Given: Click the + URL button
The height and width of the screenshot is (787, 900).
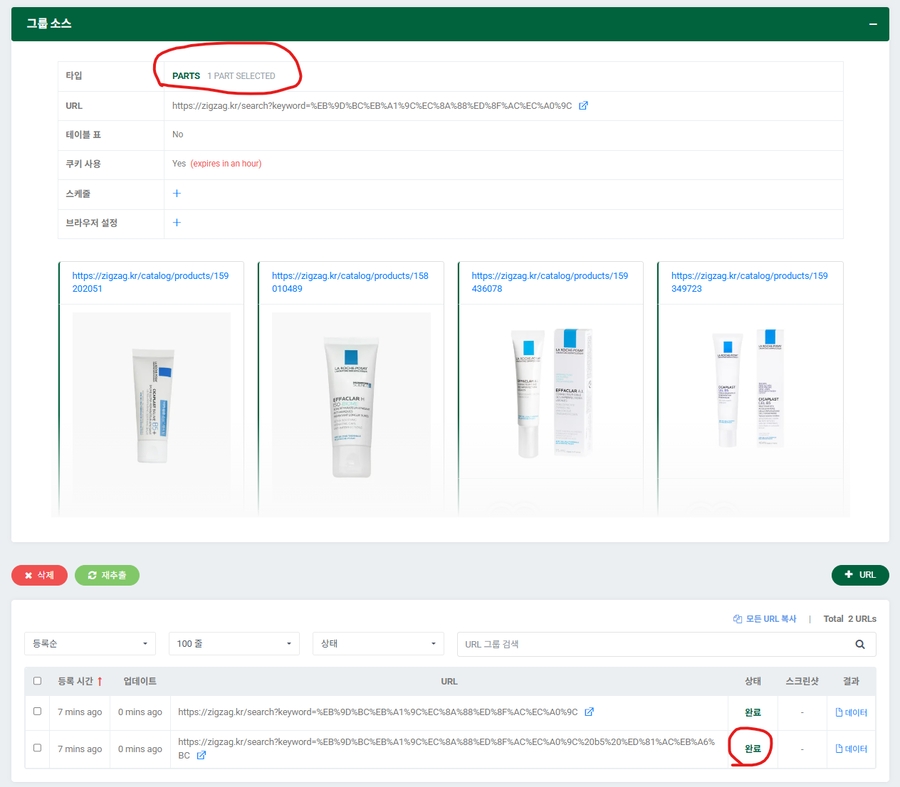Looking at the screenshot, I should 859,575.
